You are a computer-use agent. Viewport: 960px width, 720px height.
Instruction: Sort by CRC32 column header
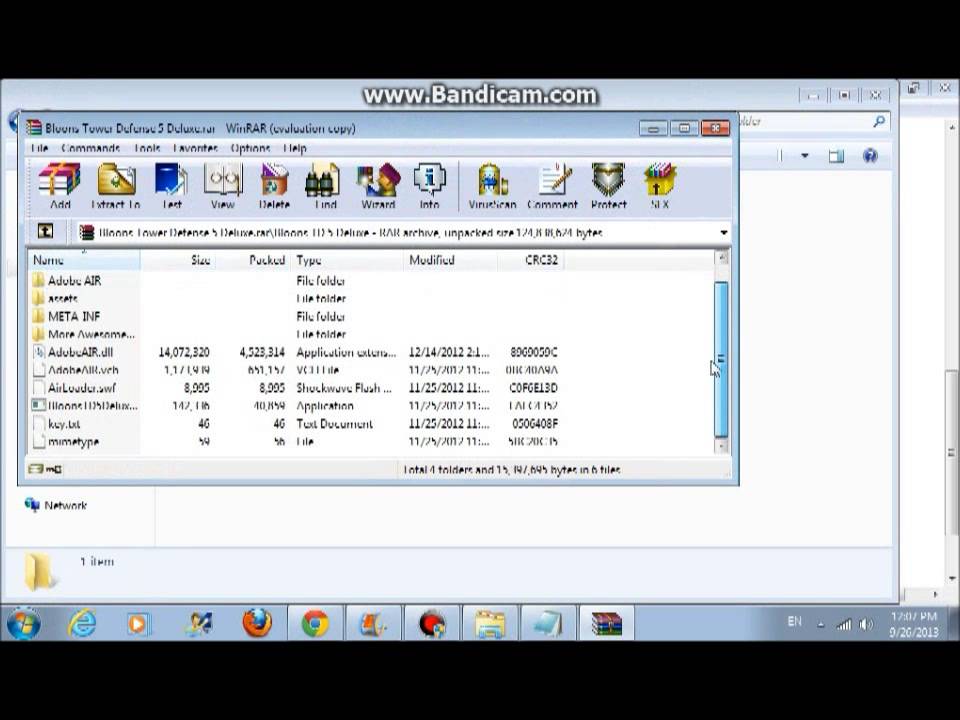pyautogui.click(x=530, y=260)
